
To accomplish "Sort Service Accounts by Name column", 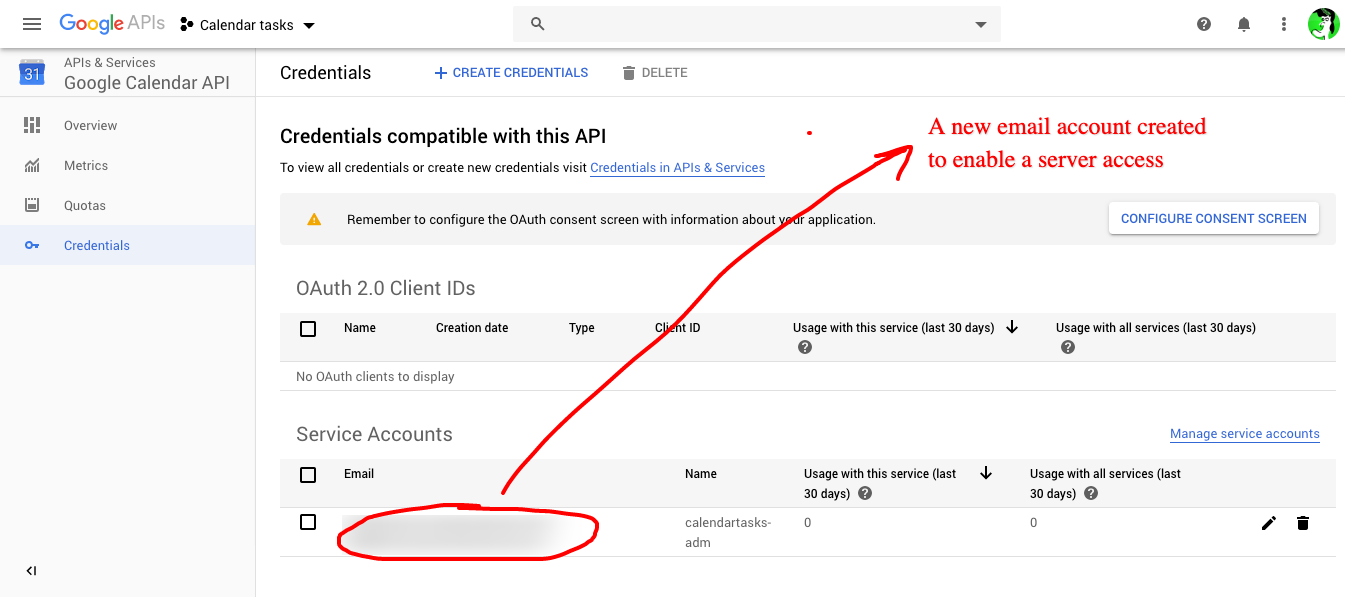I will tap(701, 474).
